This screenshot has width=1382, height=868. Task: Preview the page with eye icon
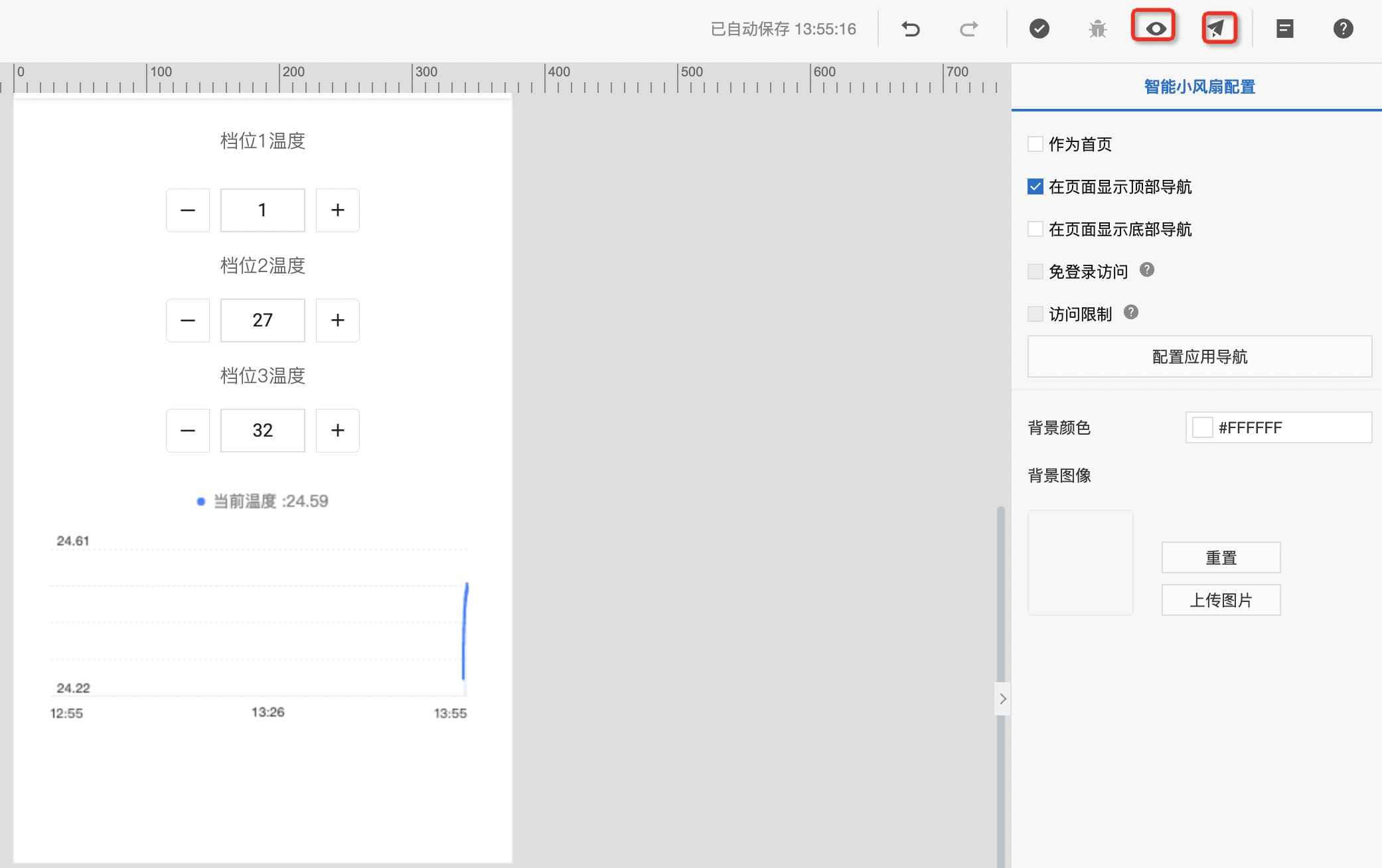pyautogui.click(x=1155, y=29)
